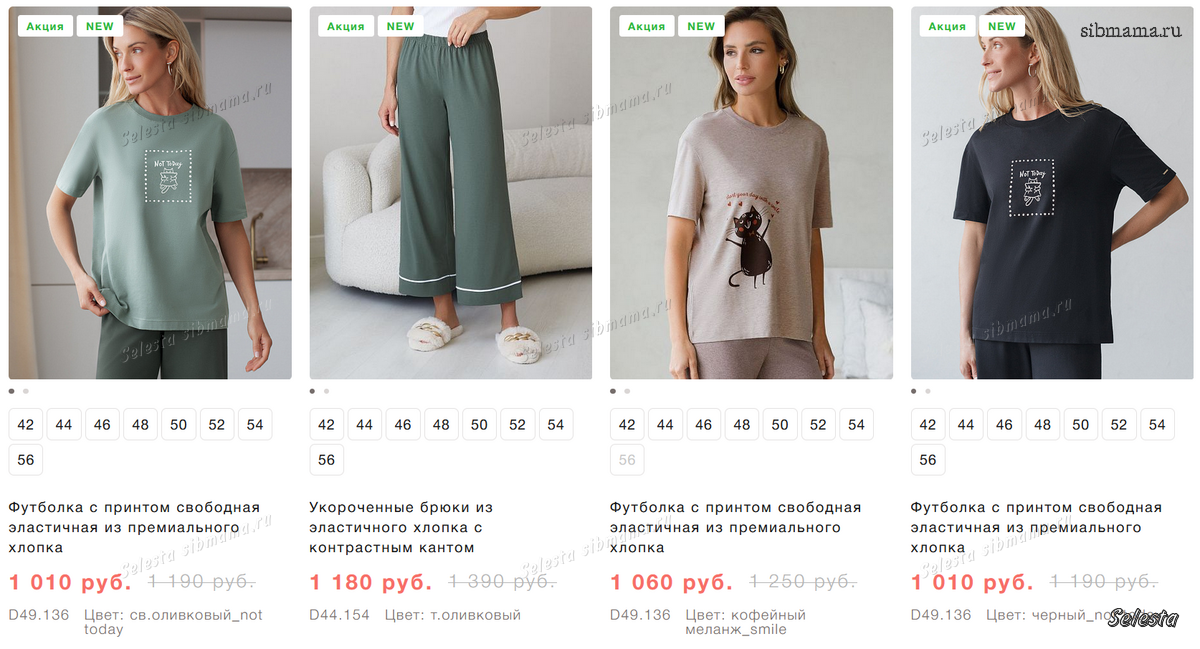Show second photo of the green T-shirt

(26, 391)
